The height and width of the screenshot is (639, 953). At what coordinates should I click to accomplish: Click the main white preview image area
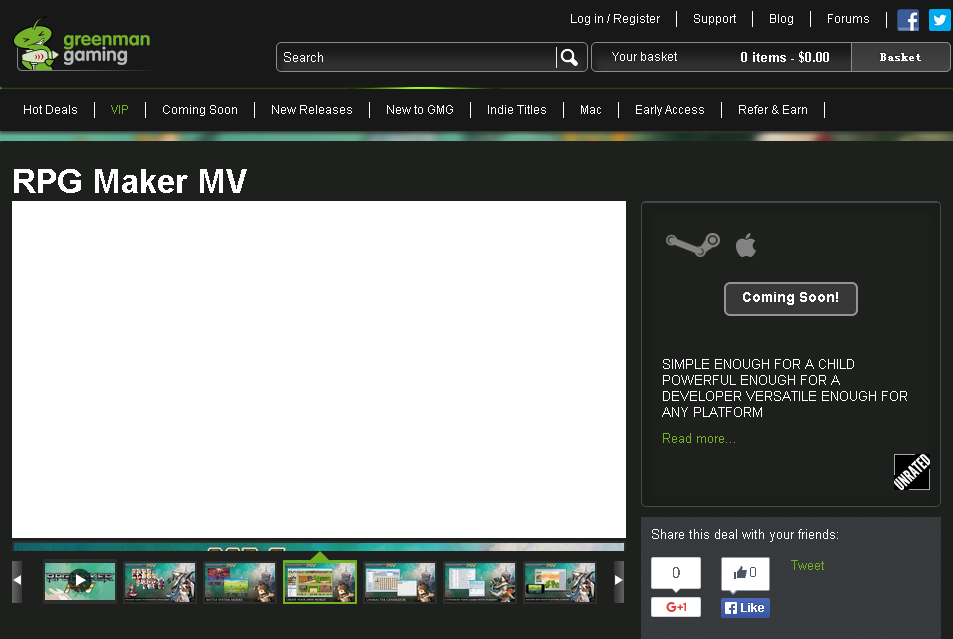(x=319, y=370)
